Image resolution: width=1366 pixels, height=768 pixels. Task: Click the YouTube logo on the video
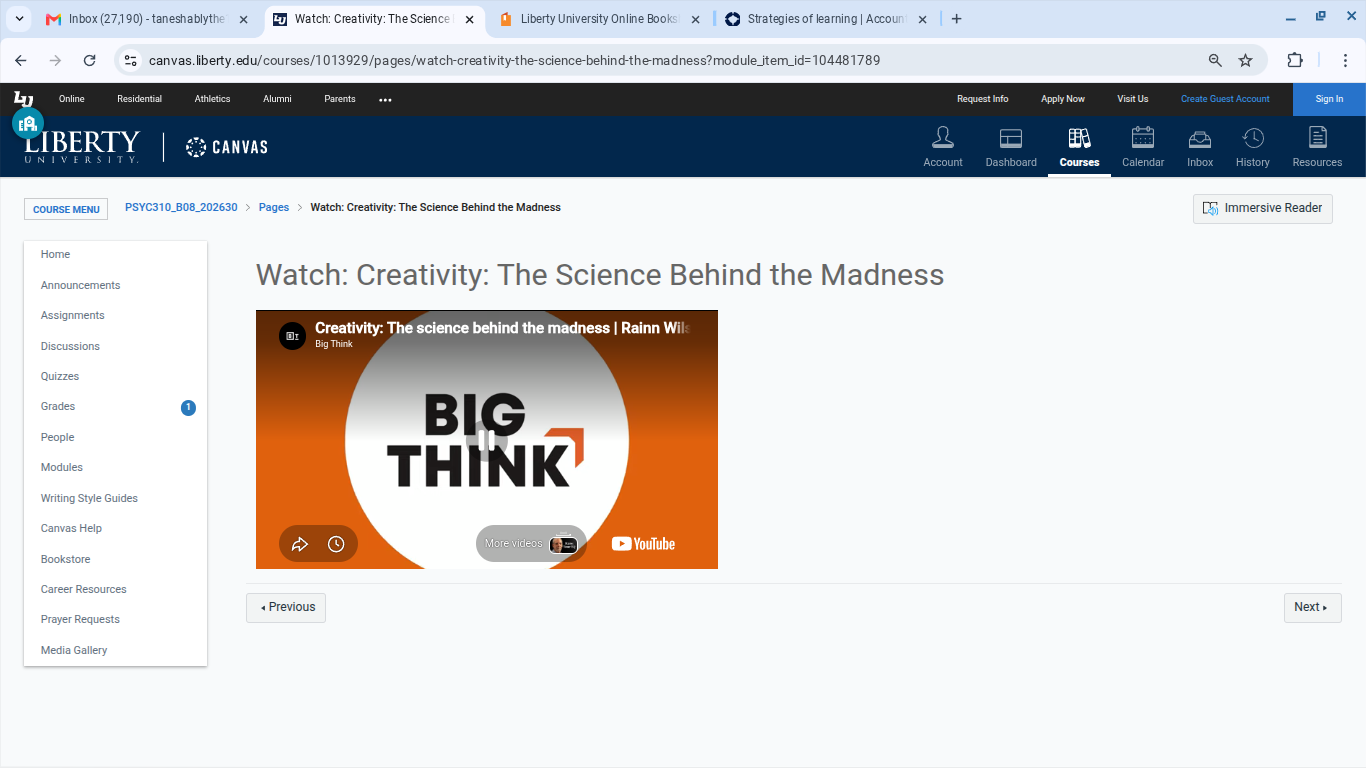point(643,544)
